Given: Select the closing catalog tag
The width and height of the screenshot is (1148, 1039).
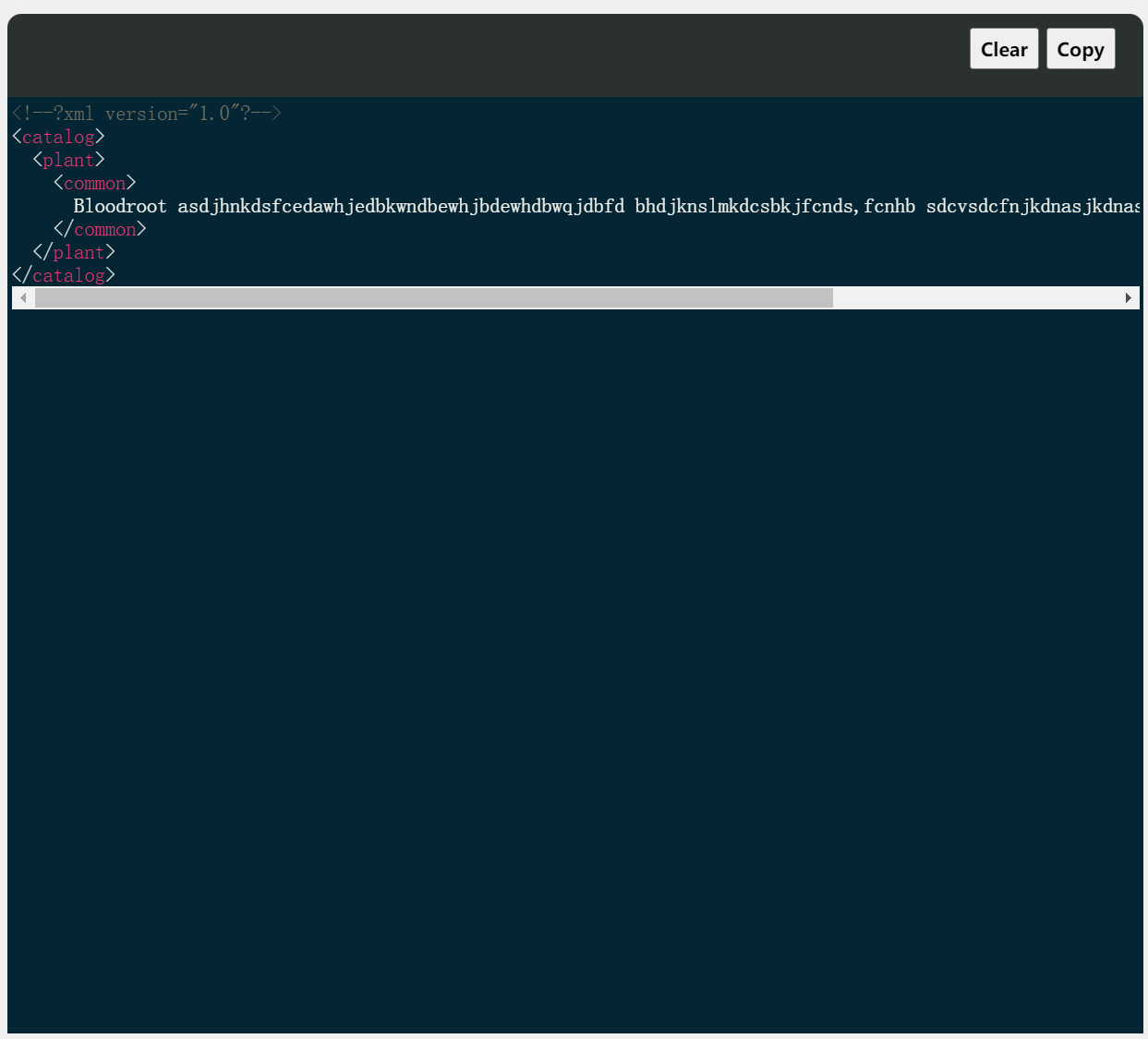Looking at the screenshot, I should [x=62, y=275].
